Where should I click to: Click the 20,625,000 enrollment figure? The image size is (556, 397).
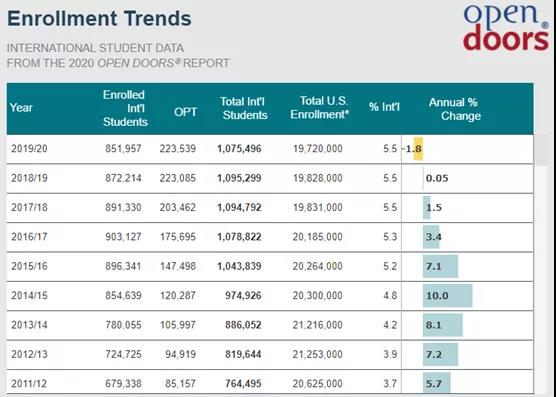[x=317, y=384]
